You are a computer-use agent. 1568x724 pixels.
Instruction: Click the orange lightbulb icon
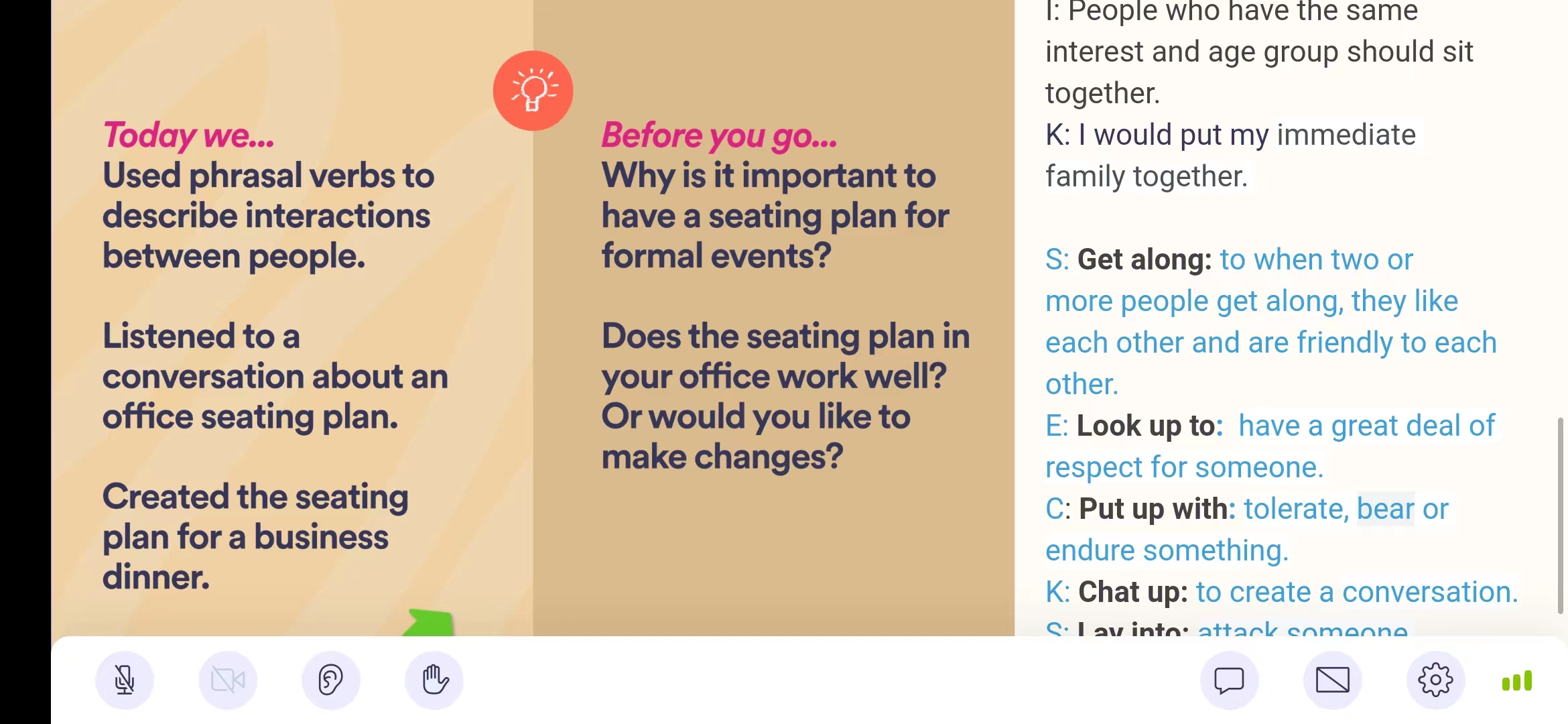tap(533, 90)
